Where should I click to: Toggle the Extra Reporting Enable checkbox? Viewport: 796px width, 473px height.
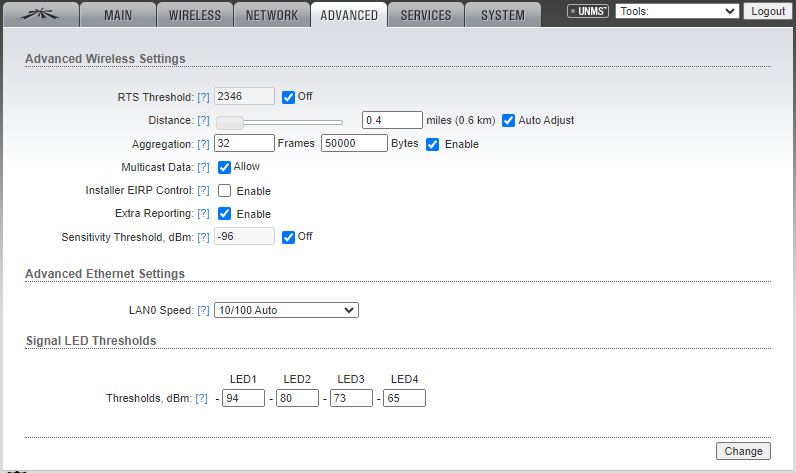(x=225, y=214)
